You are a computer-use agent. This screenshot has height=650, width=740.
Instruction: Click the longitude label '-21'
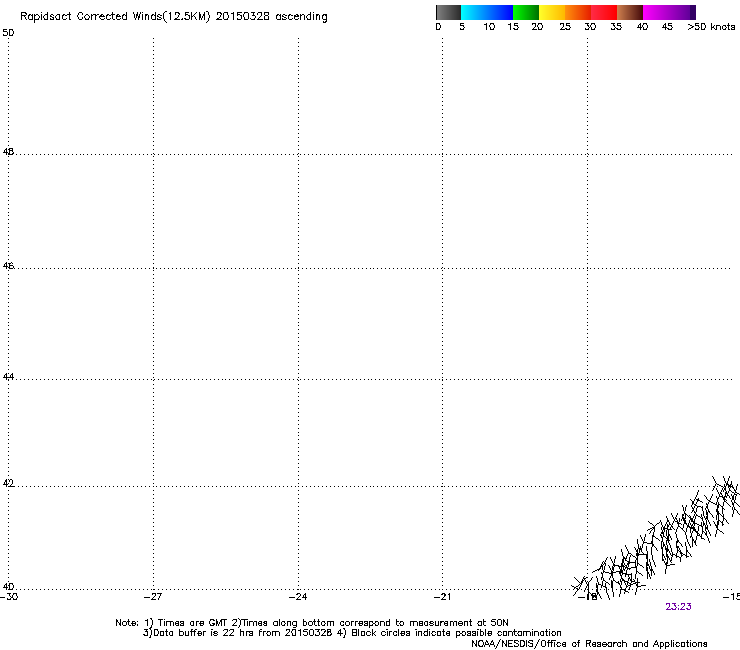(x=442, y=597)
